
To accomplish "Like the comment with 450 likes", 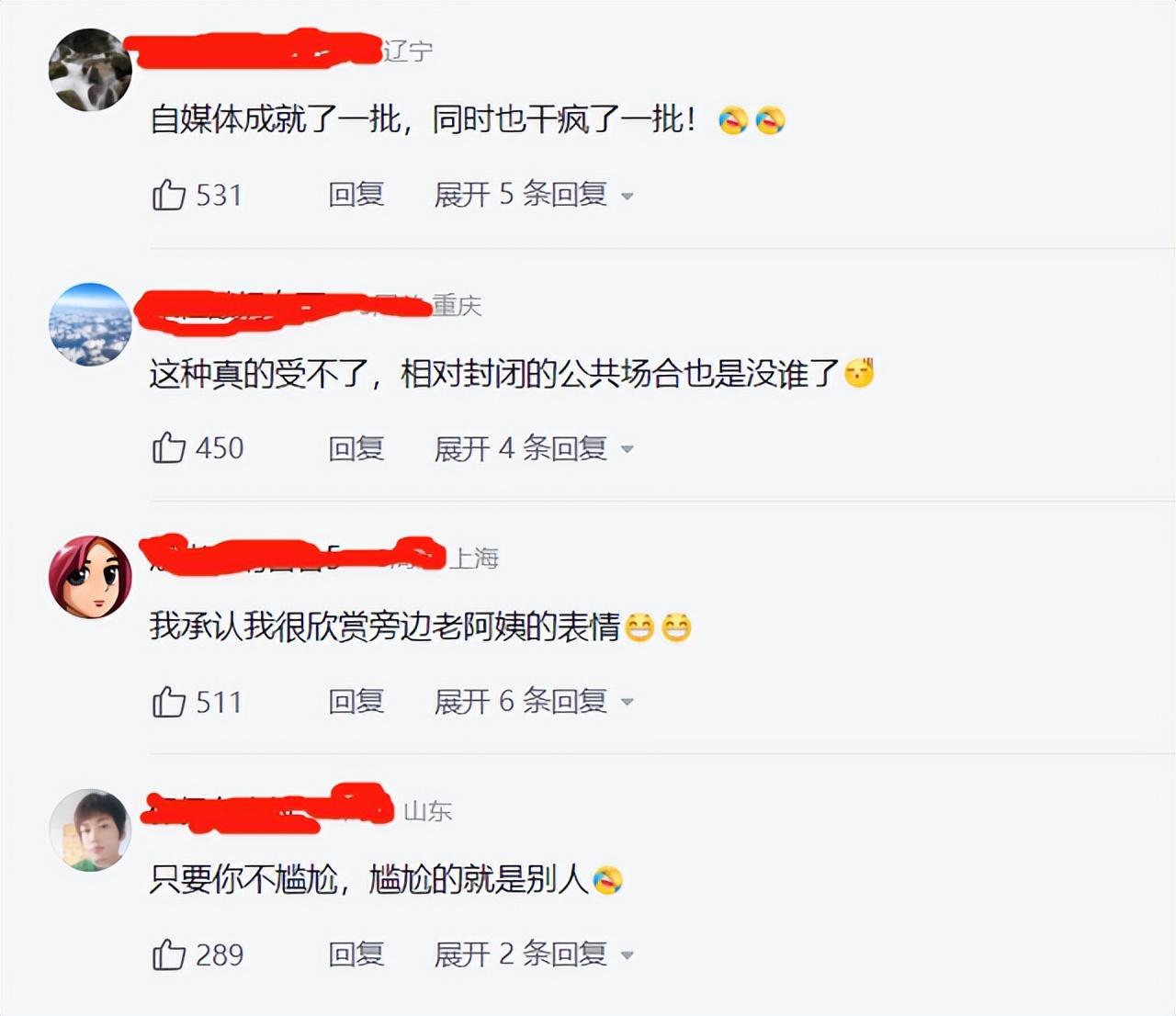I will point(169,448).
